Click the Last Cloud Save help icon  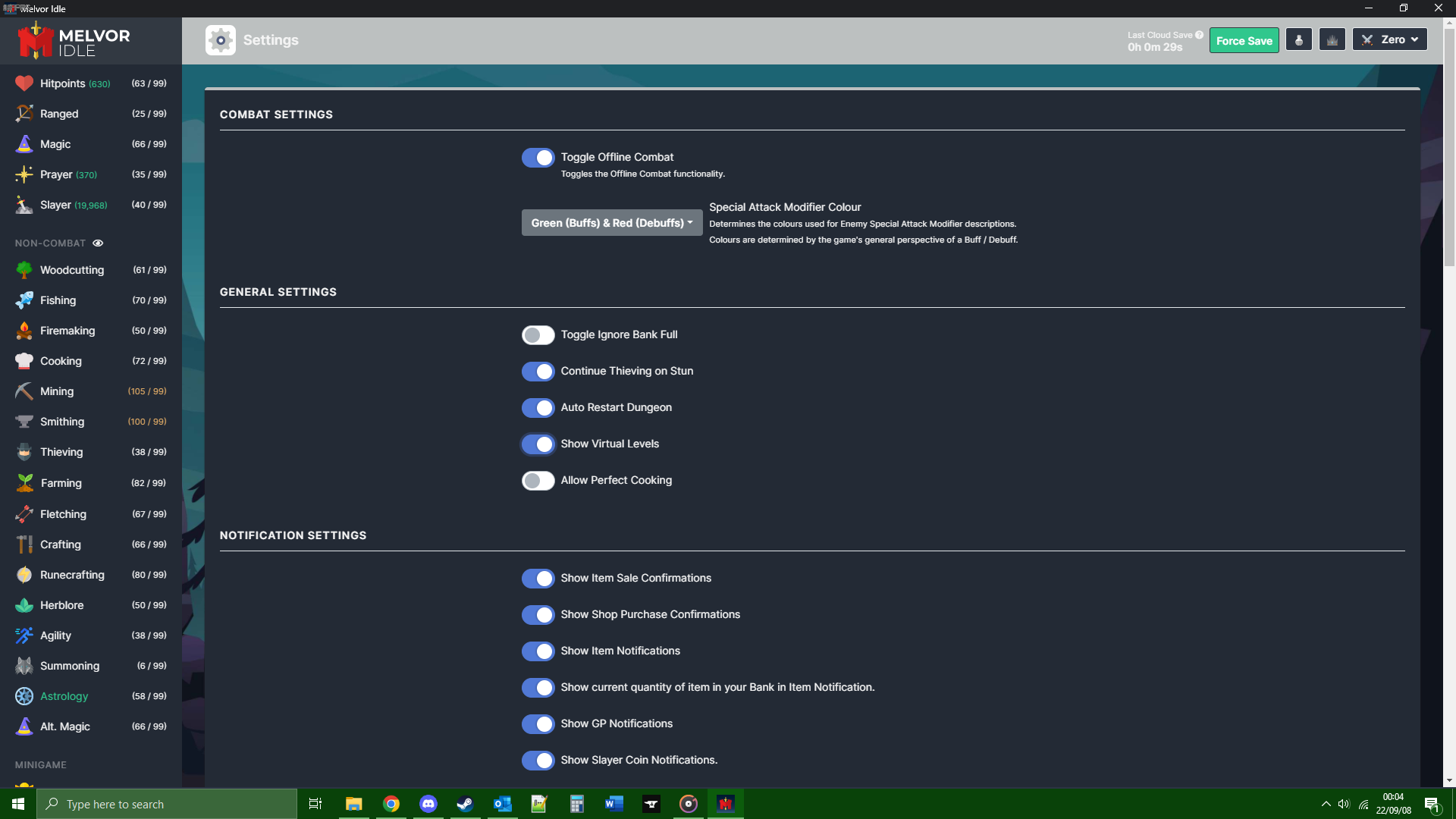pyautogui.click(x=1199, y=35)
